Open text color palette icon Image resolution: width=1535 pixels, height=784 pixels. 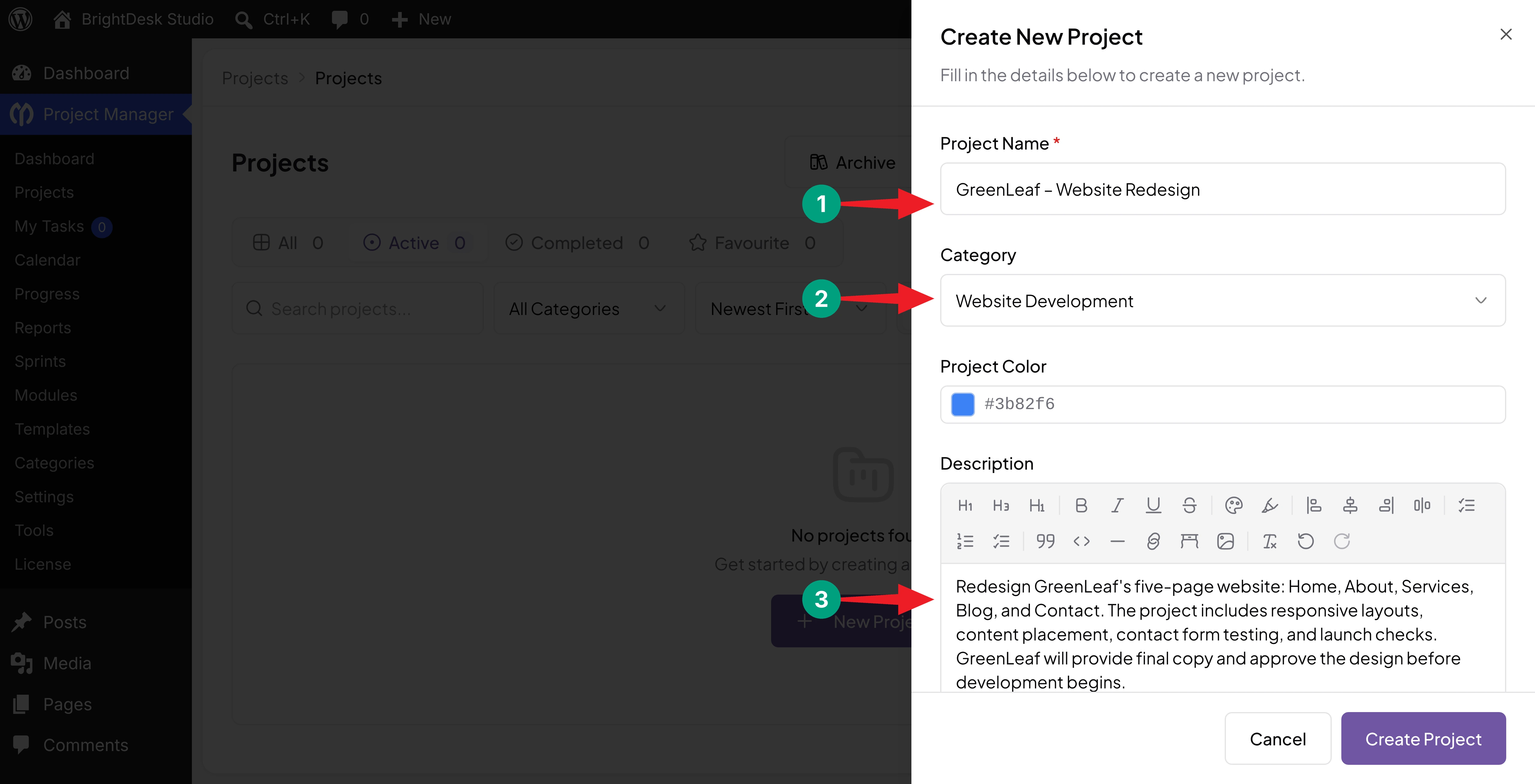click(x=1233, y=506)
